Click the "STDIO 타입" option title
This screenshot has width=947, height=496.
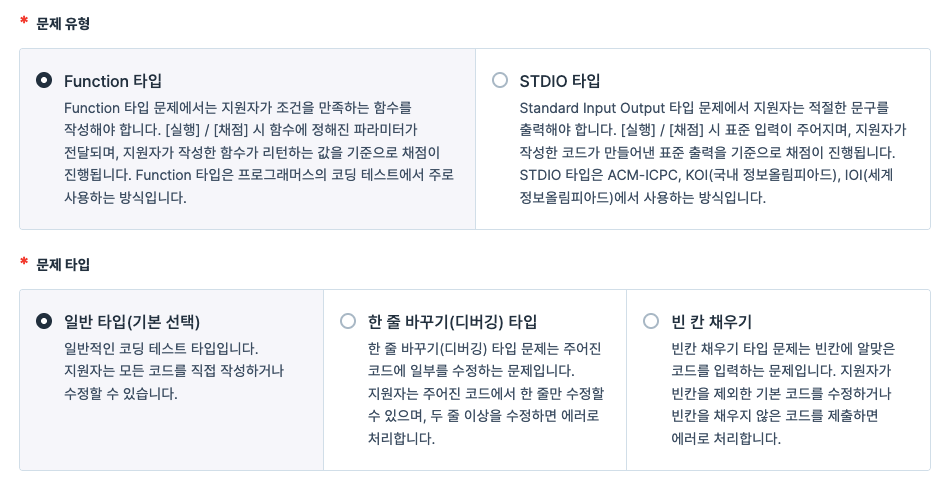click(560, 81)
